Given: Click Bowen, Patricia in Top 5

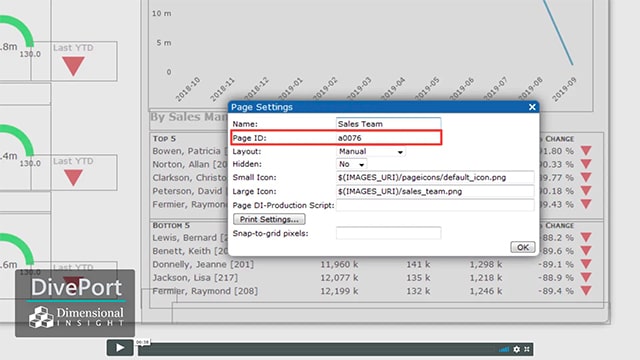Looking at the screenshot, I should coord(189,151).
